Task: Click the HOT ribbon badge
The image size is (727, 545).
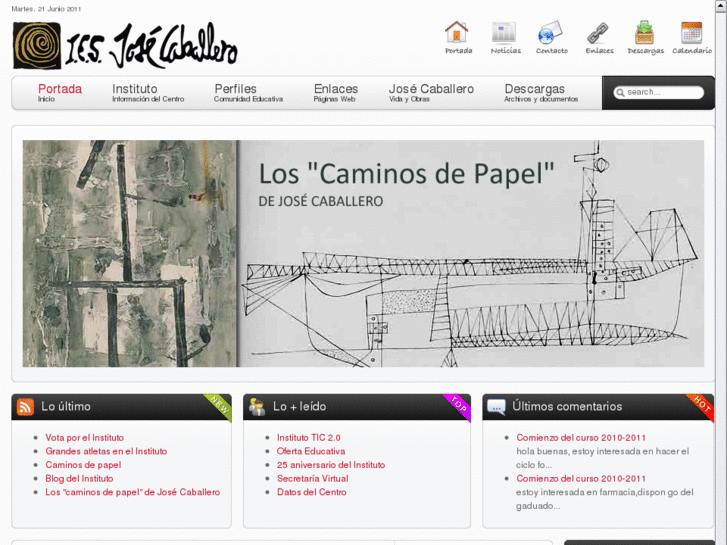Action: point(701,406)
